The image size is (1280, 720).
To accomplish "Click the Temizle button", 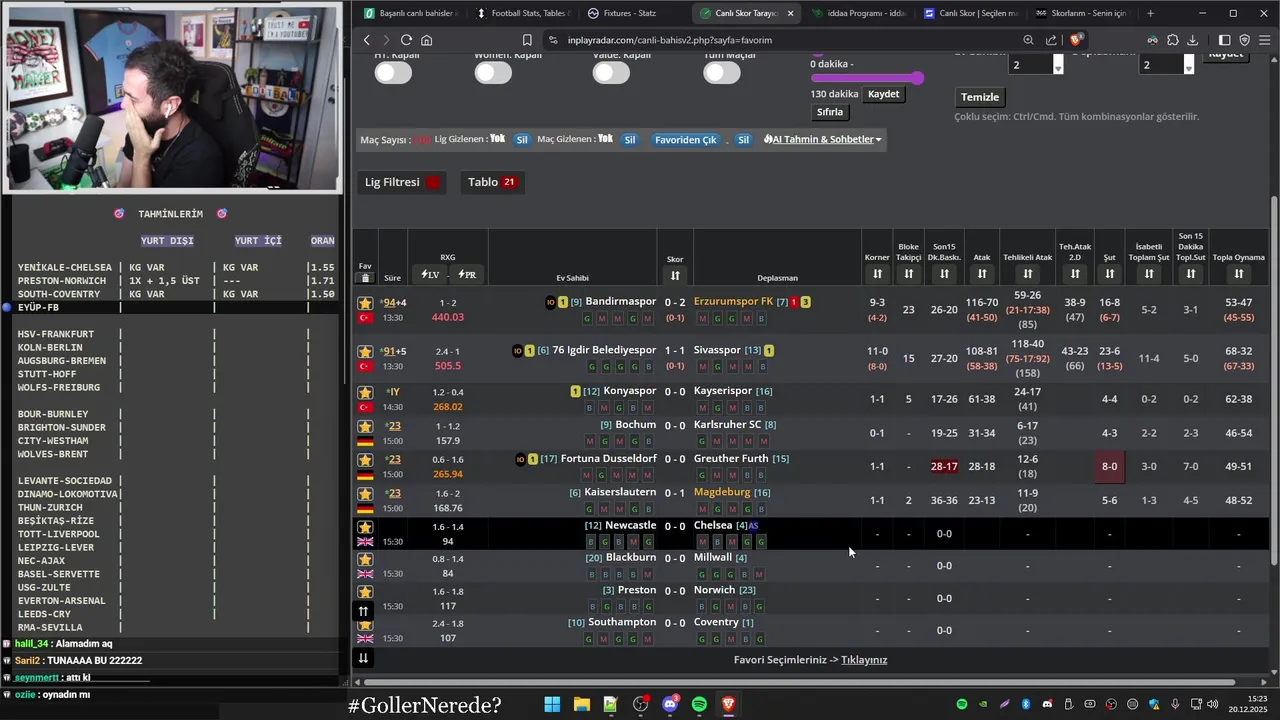I will coord(980,97).
